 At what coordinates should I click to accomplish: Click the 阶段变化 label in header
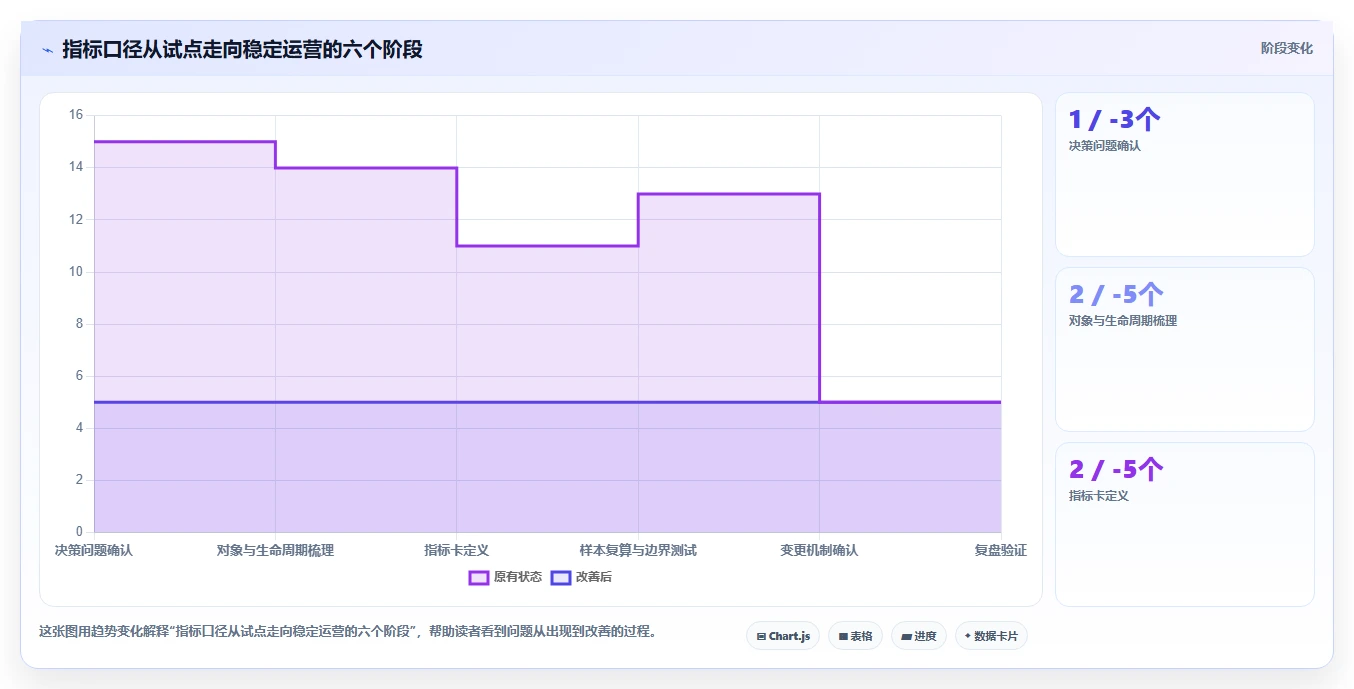pyautogui.click(x=1286, y=48)
